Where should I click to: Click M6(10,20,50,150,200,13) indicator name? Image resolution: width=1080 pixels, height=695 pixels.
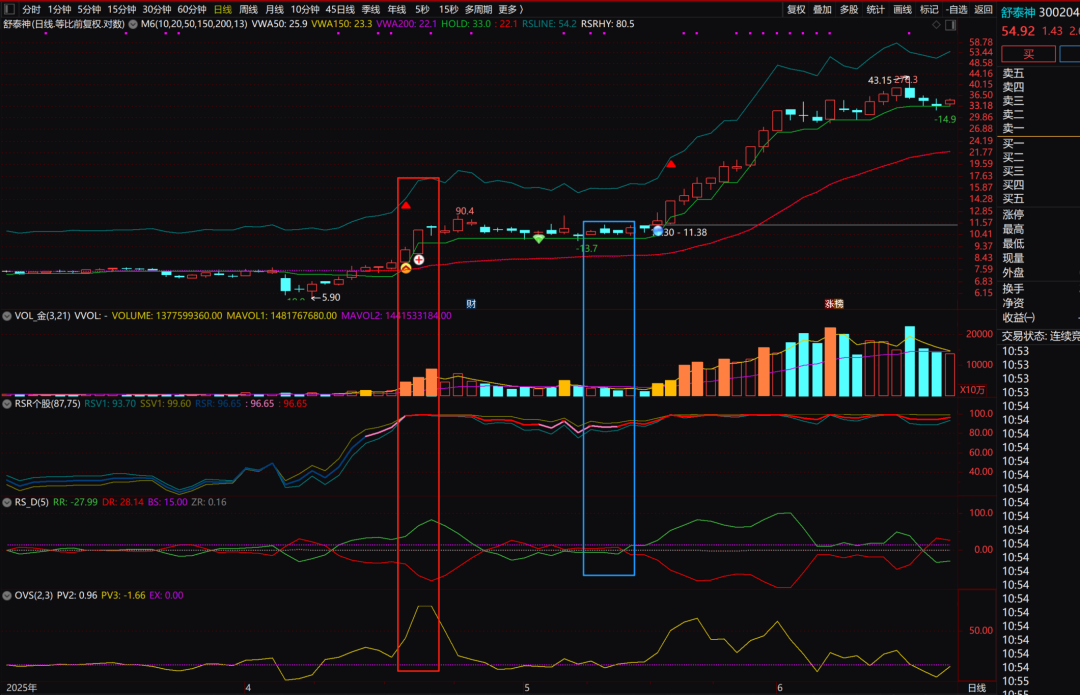(x=194, y=24)
